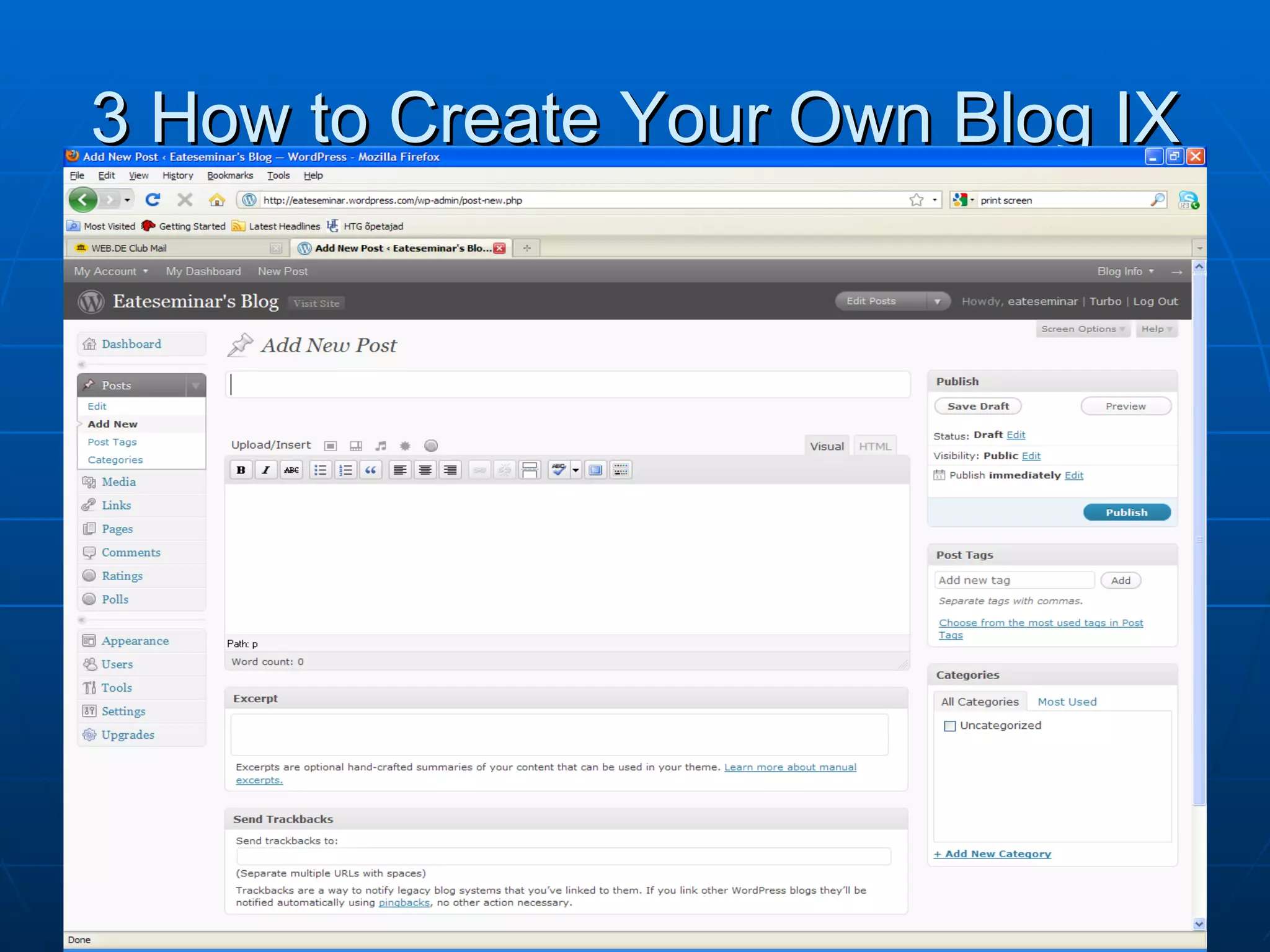Click the Firefox back button
Image resolution: width=1270 pixels, height=952 pixels.
point(83,200)
